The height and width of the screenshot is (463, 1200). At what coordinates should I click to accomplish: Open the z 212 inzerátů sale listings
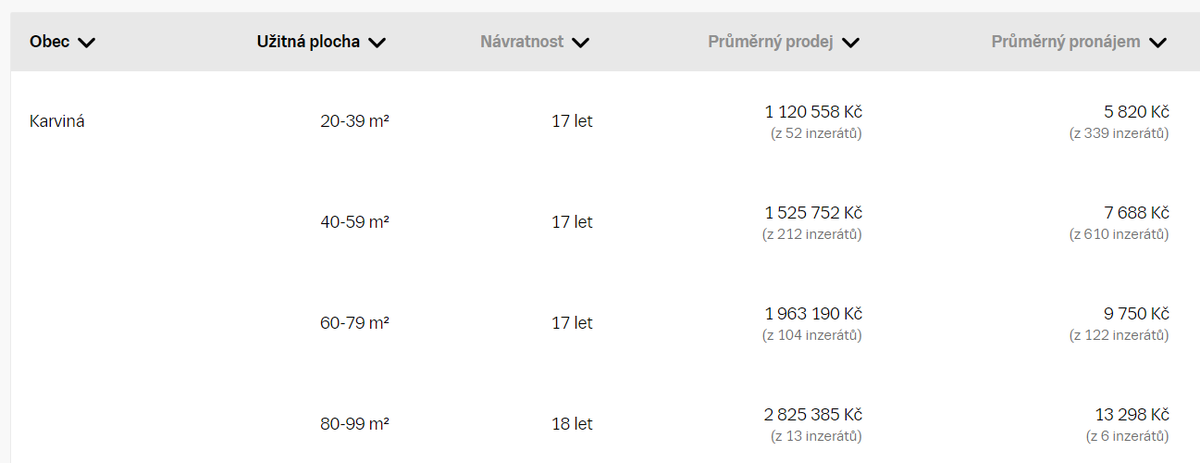coord(811,234)
